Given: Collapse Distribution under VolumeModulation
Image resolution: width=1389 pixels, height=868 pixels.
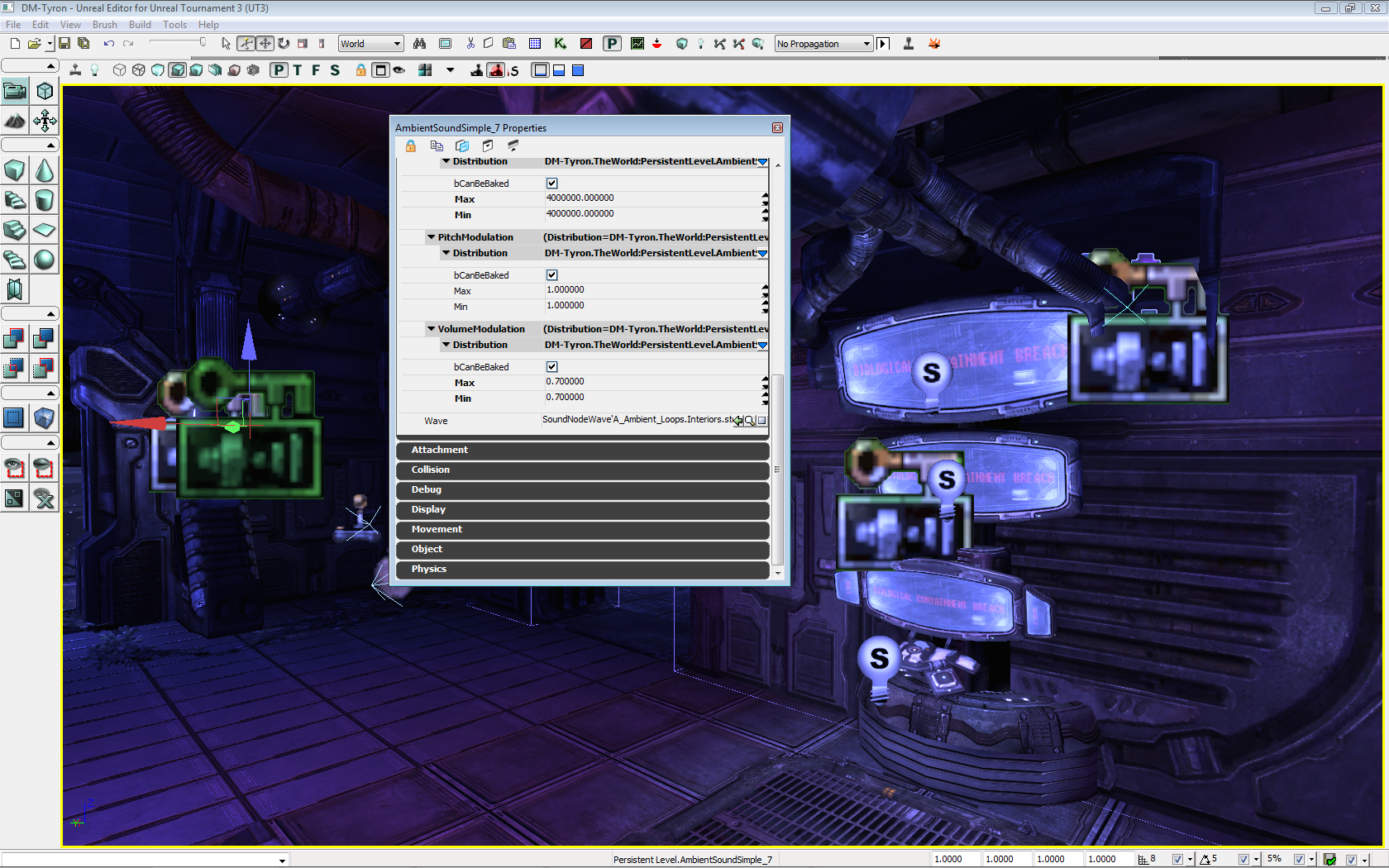Looking at the screenshot, I should point(446,345).
